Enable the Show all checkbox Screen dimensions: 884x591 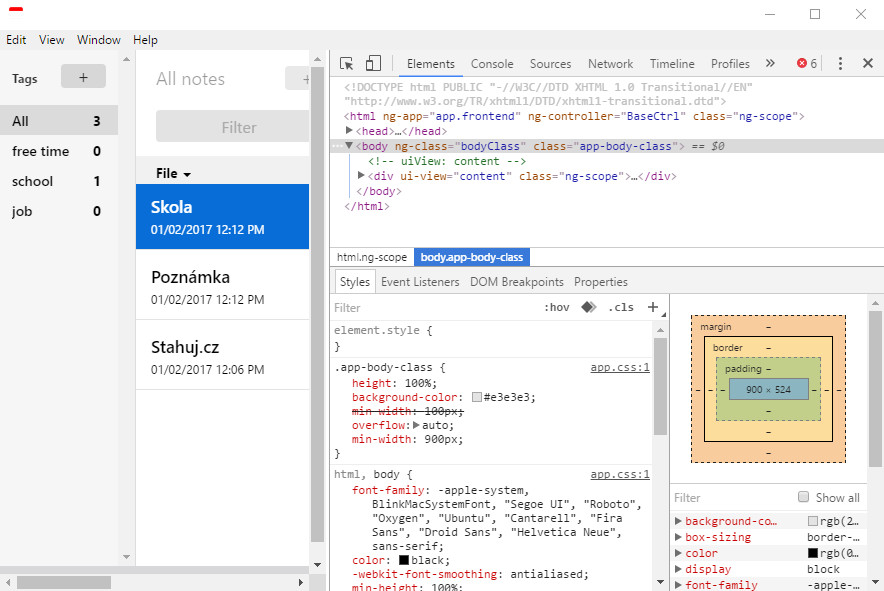point(803,497)
